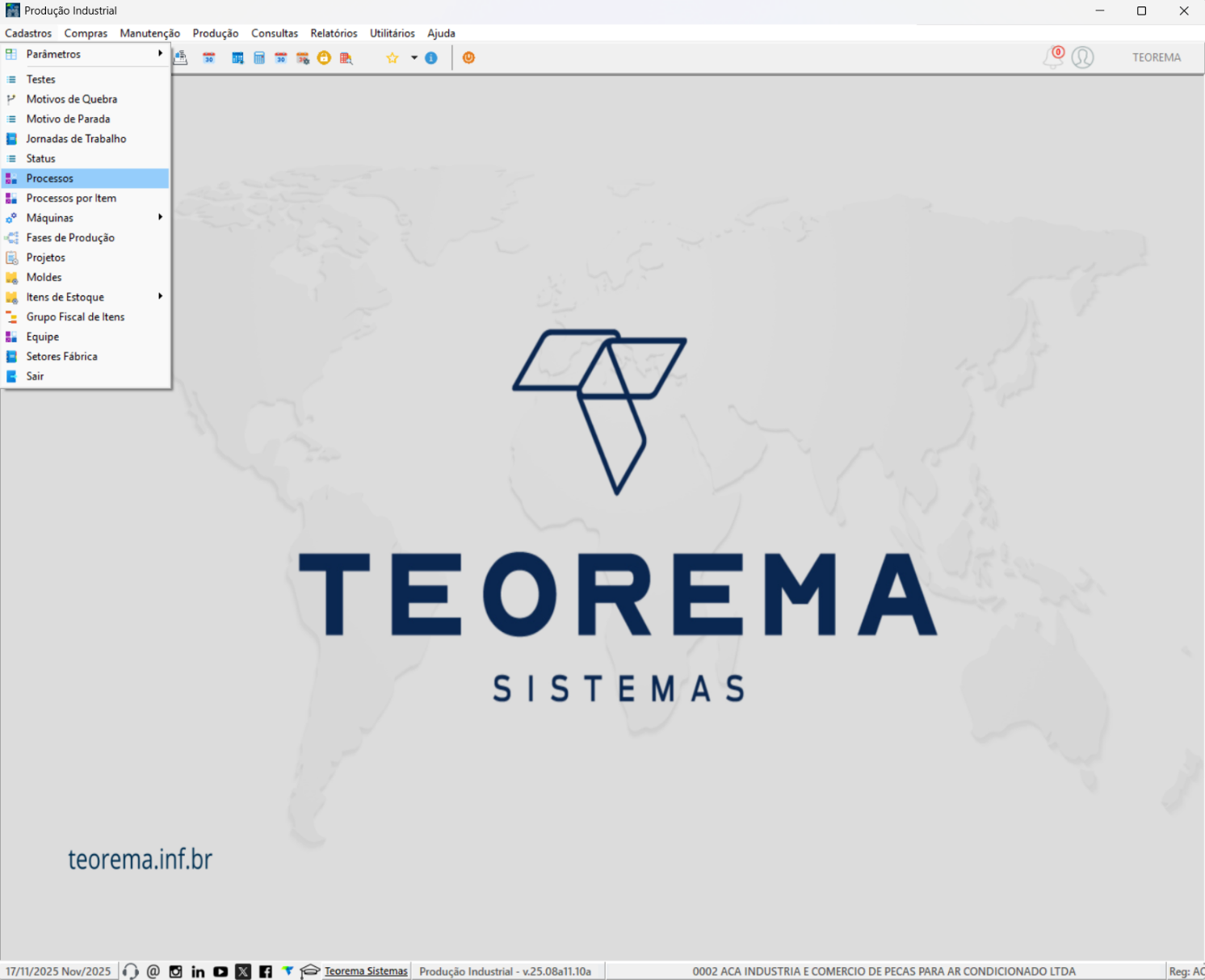The image size is (1205, 980).
Task: Click the cash register icon in toolbar
Action: (x=181, y=57)
